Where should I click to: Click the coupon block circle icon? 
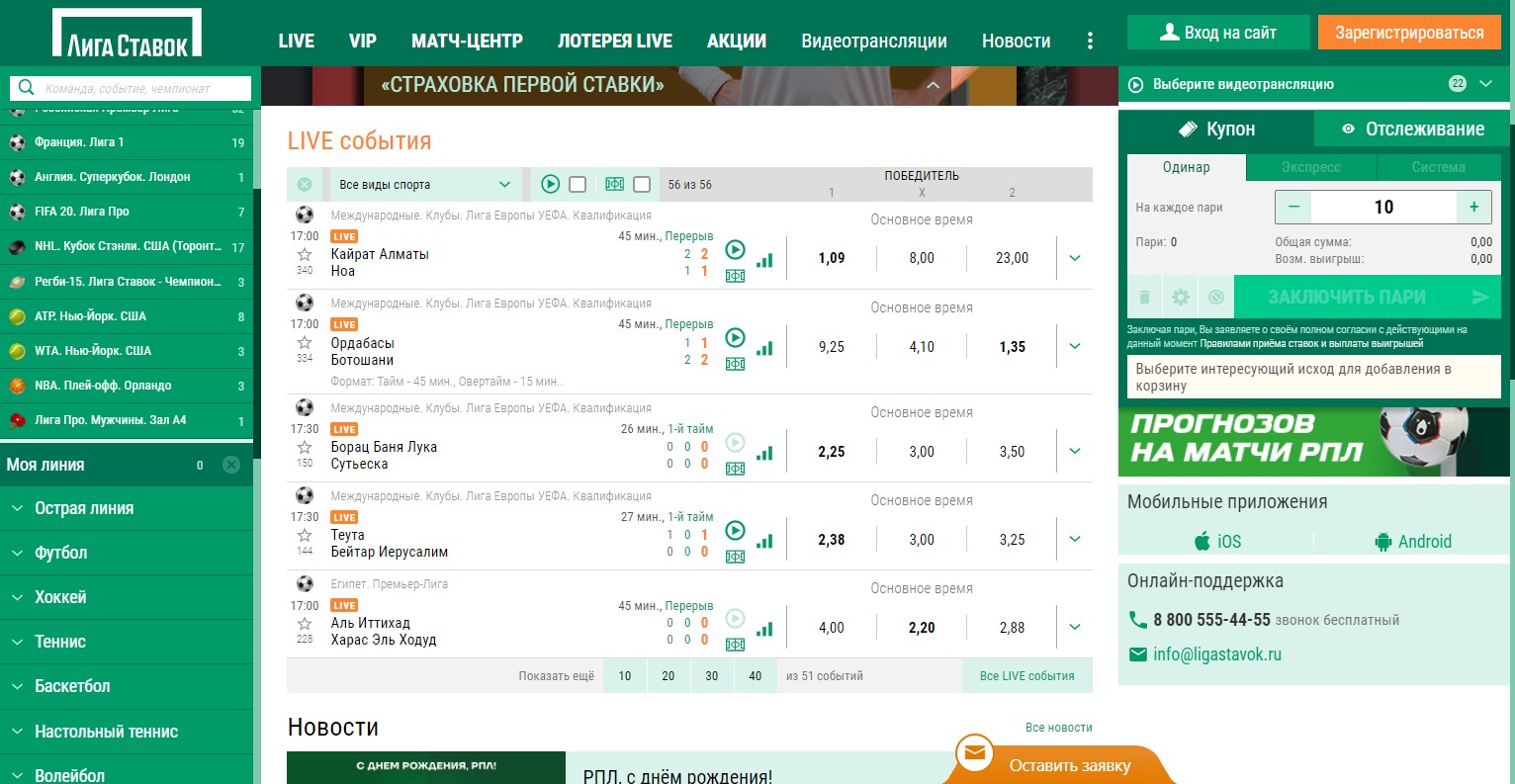pos(1216,297)
